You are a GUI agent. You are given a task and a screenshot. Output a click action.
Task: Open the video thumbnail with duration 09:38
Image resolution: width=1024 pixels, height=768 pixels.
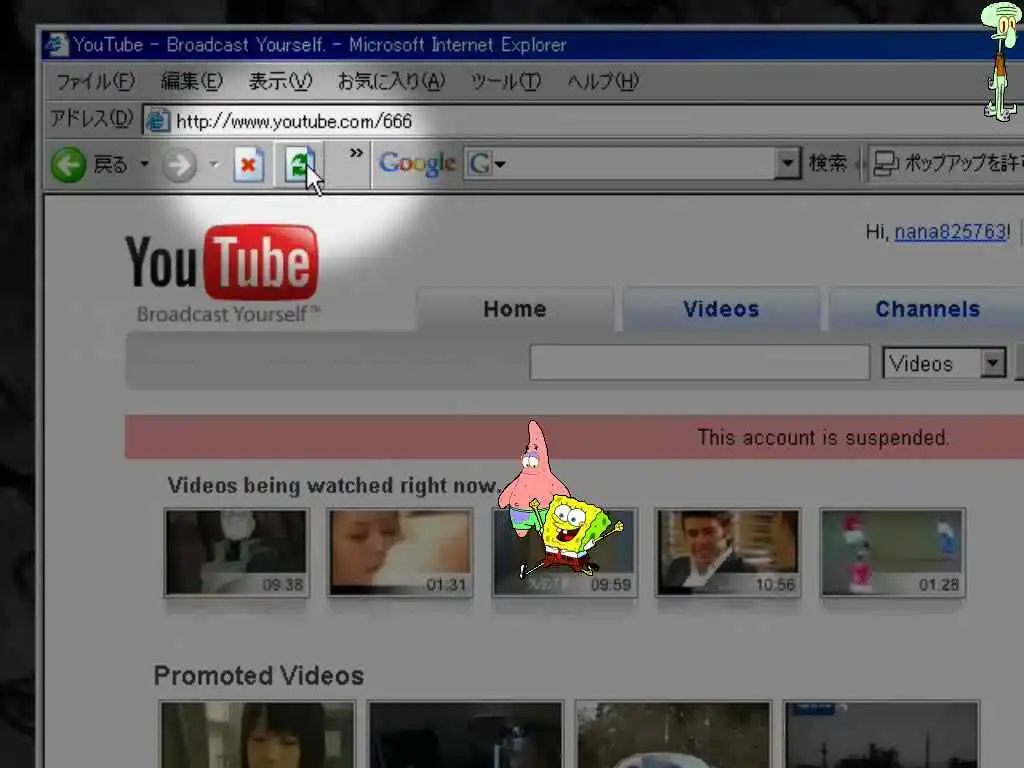[x=236, y=552]
